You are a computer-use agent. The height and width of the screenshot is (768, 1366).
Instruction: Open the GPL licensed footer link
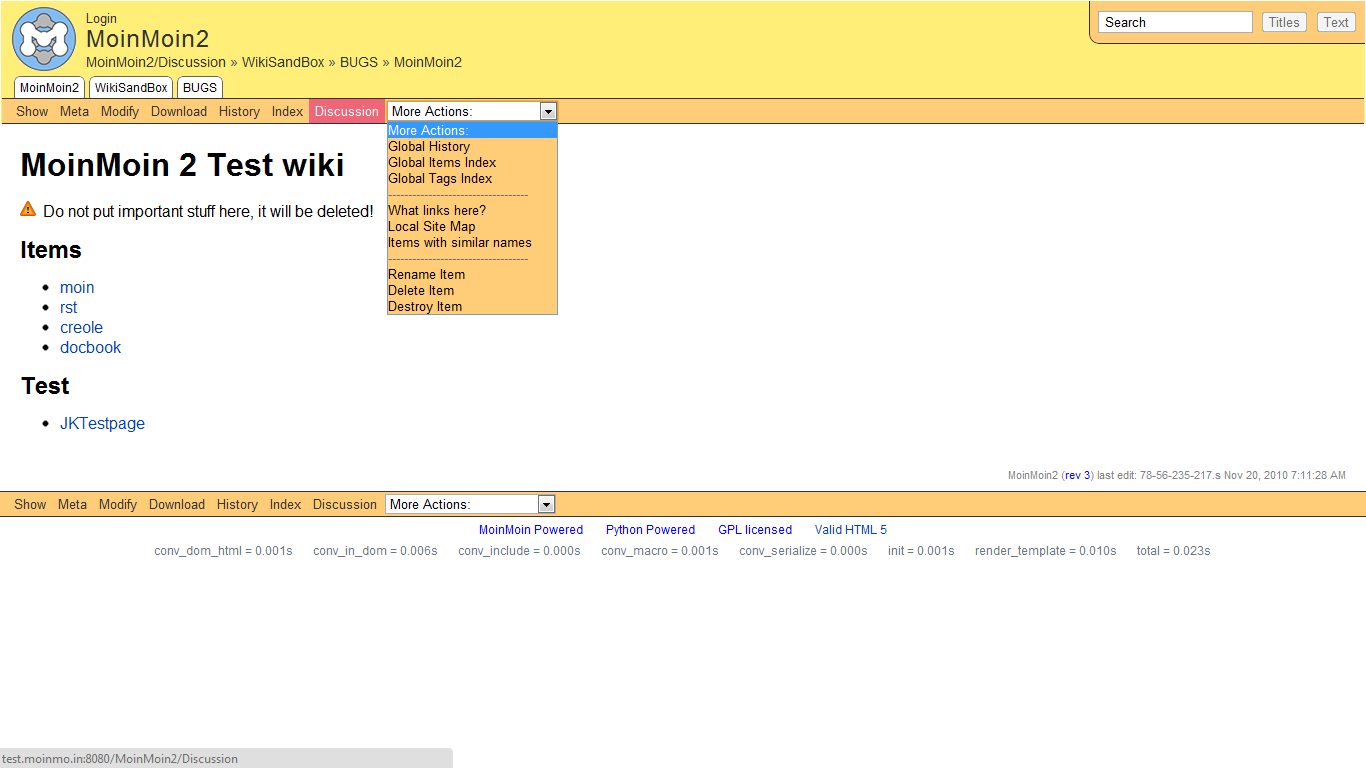[x=755, y=530]
